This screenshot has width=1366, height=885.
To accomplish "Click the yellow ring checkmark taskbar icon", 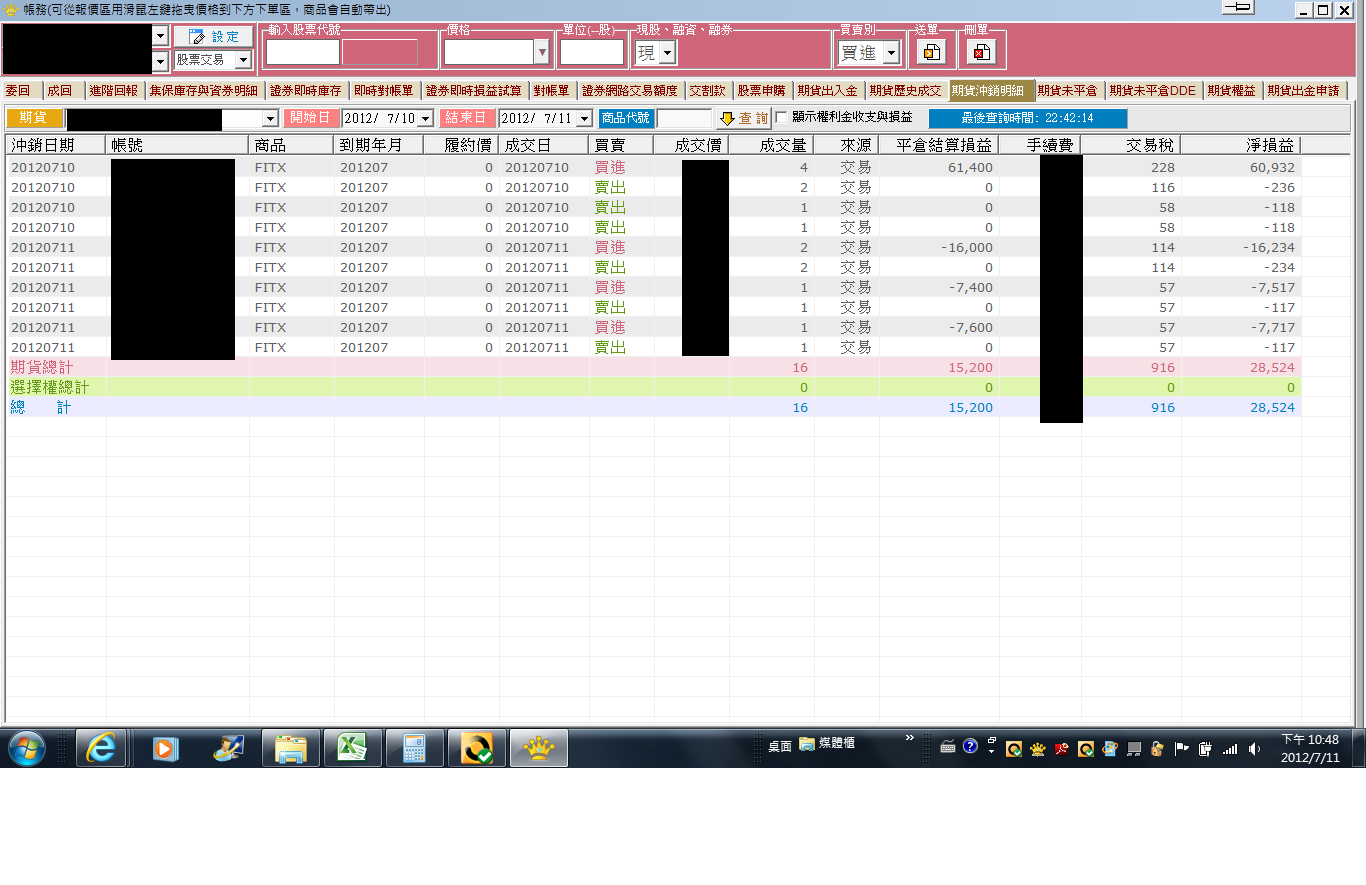I will (x=477, y=748).
